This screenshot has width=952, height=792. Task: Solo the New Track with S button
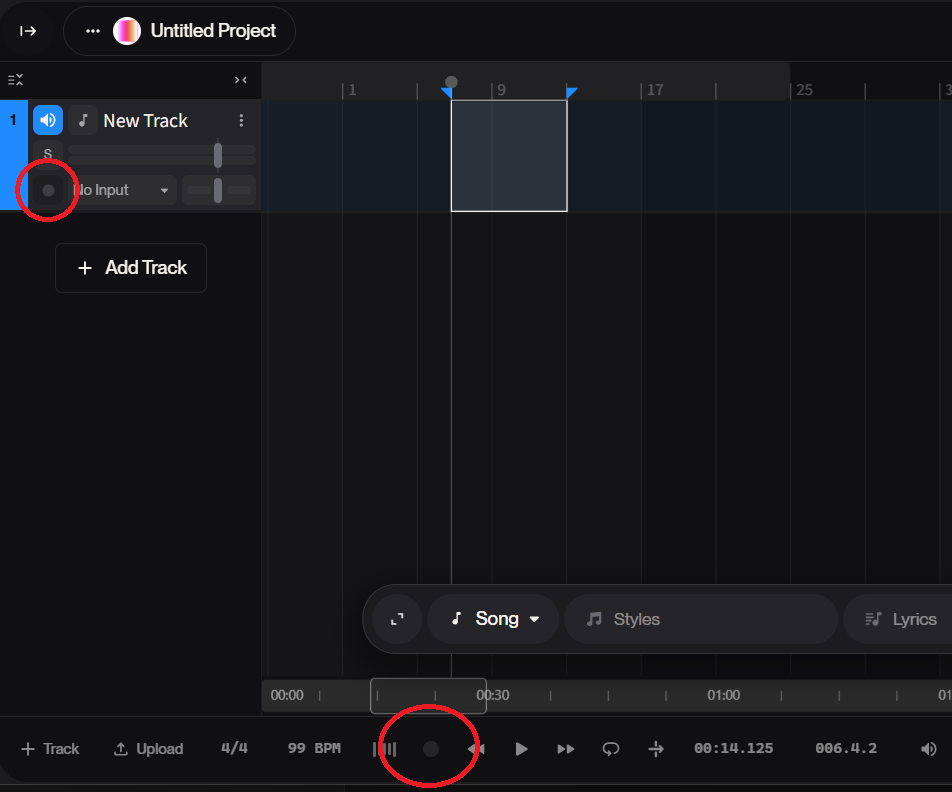[x=48, y=153]
